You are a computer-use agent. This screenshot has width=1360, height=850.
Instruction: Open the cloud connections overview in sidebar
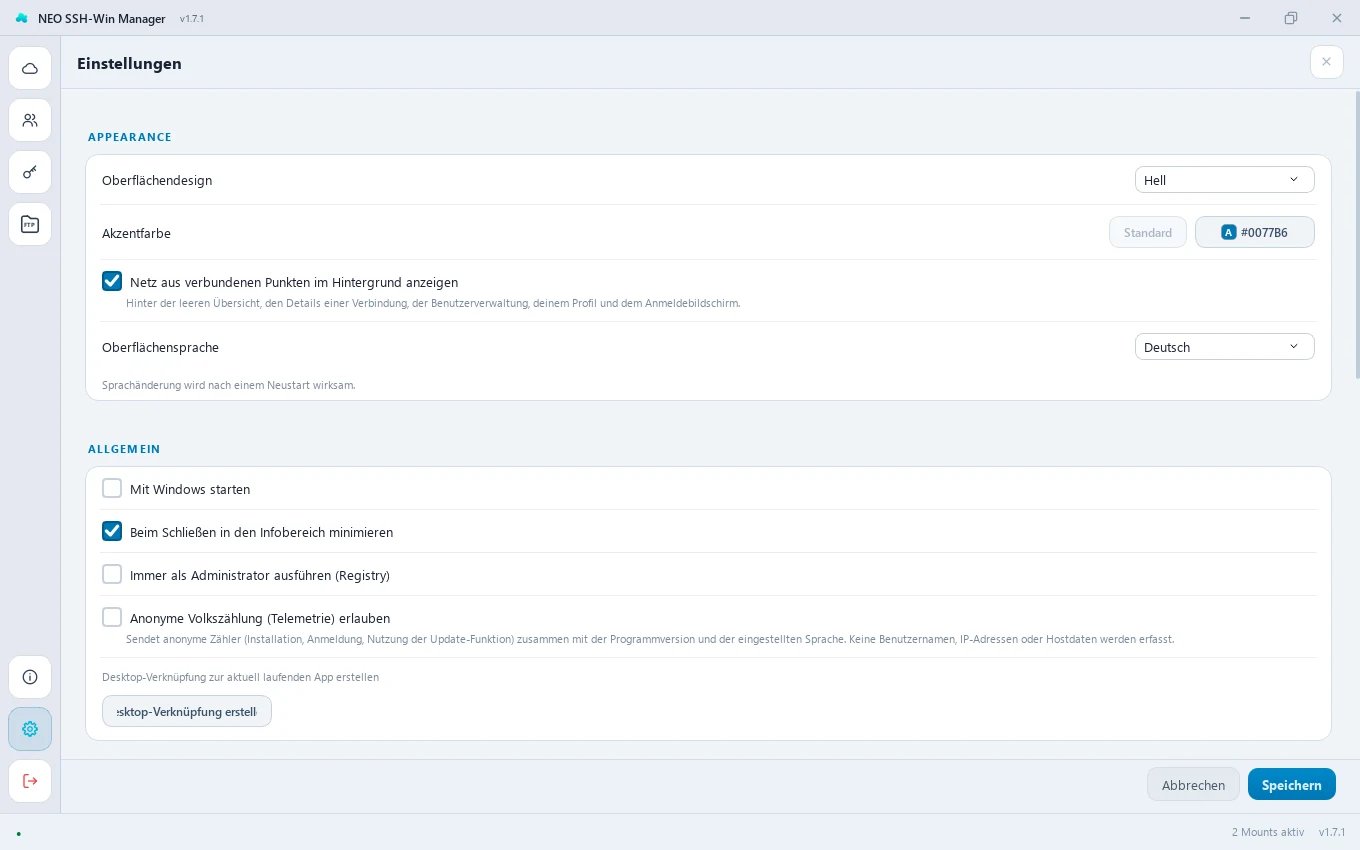[x=30, y=68]
